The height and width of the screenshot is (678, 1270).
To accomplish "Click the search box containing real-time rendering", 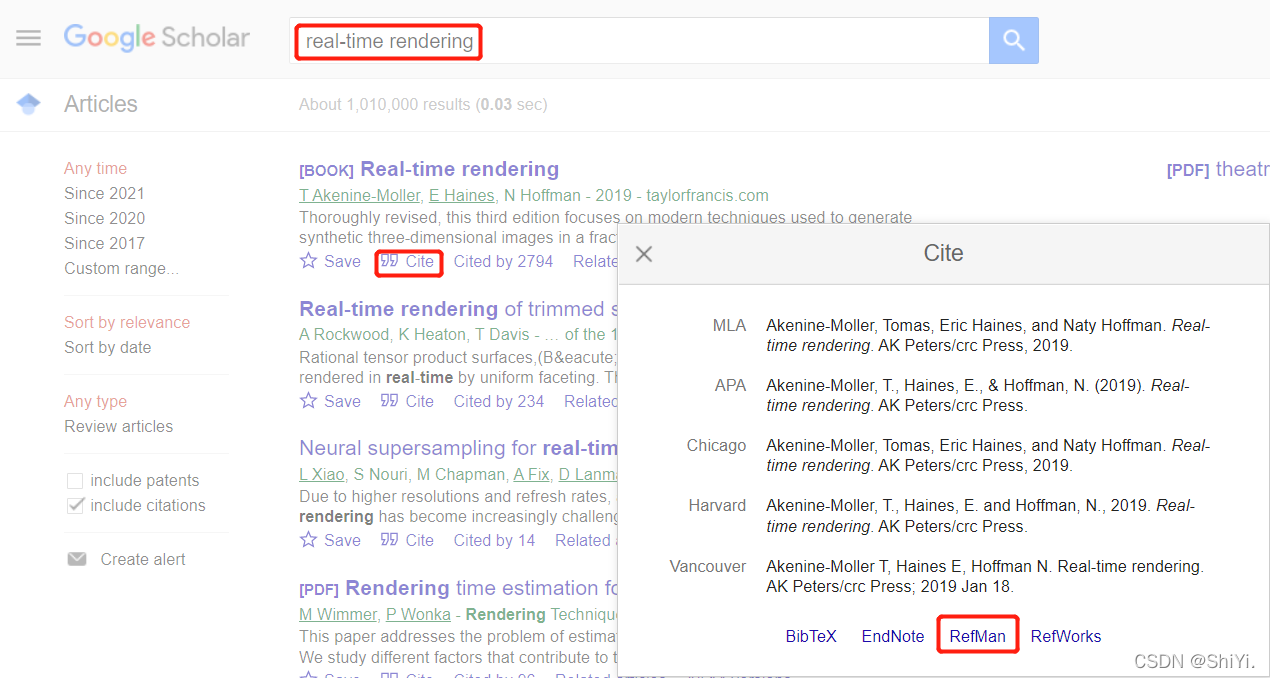I will click(639, 41).
